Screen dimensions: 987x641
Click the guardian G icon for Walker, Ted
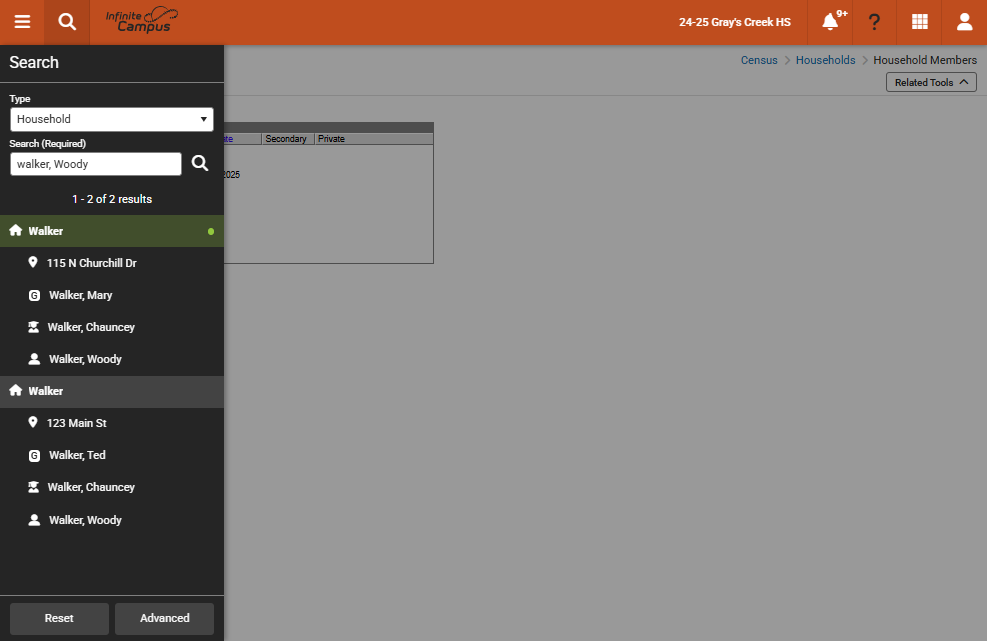[x=35, y=455]
